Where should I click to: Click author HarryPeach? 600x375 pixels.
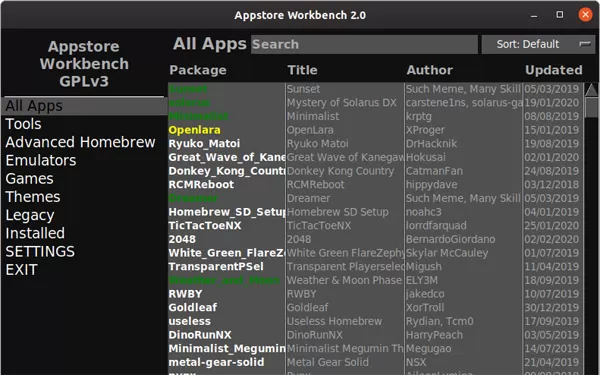pyautogui.click(x=434, y=335)
